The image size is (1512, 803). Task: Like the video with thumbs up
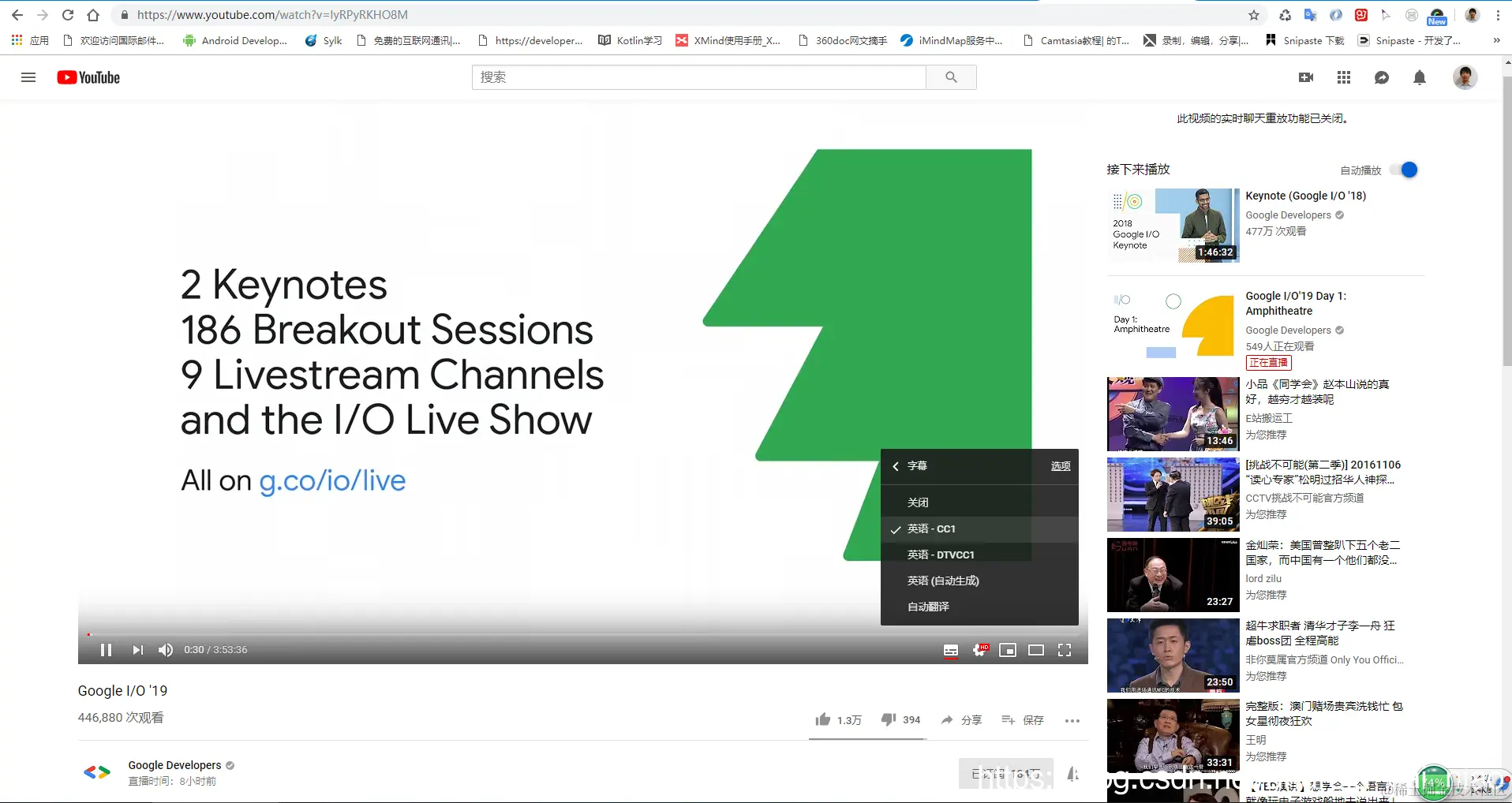[x=838, y=719]
